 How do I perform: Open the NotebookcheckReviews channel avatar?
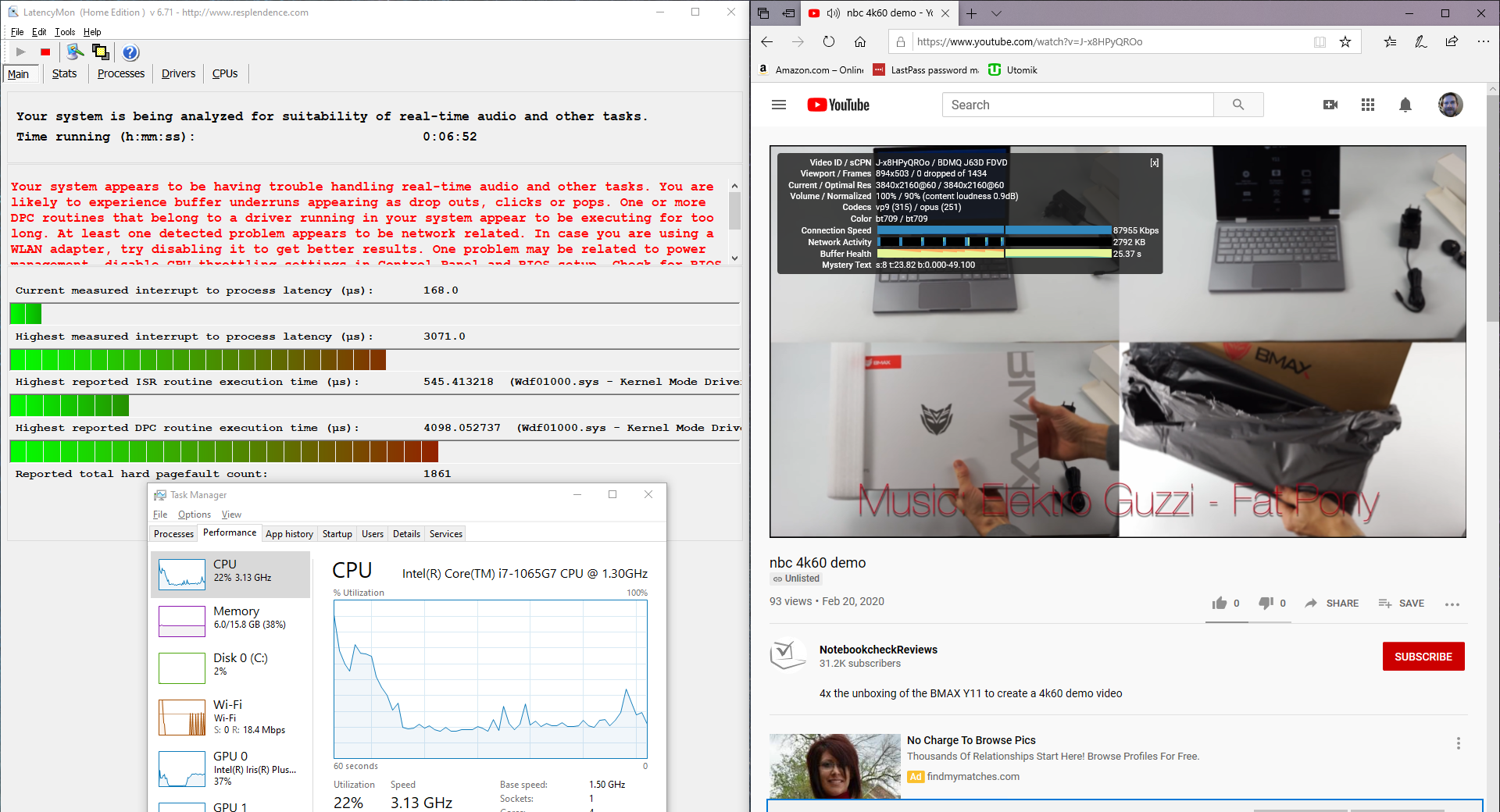[x=788, y=656]
